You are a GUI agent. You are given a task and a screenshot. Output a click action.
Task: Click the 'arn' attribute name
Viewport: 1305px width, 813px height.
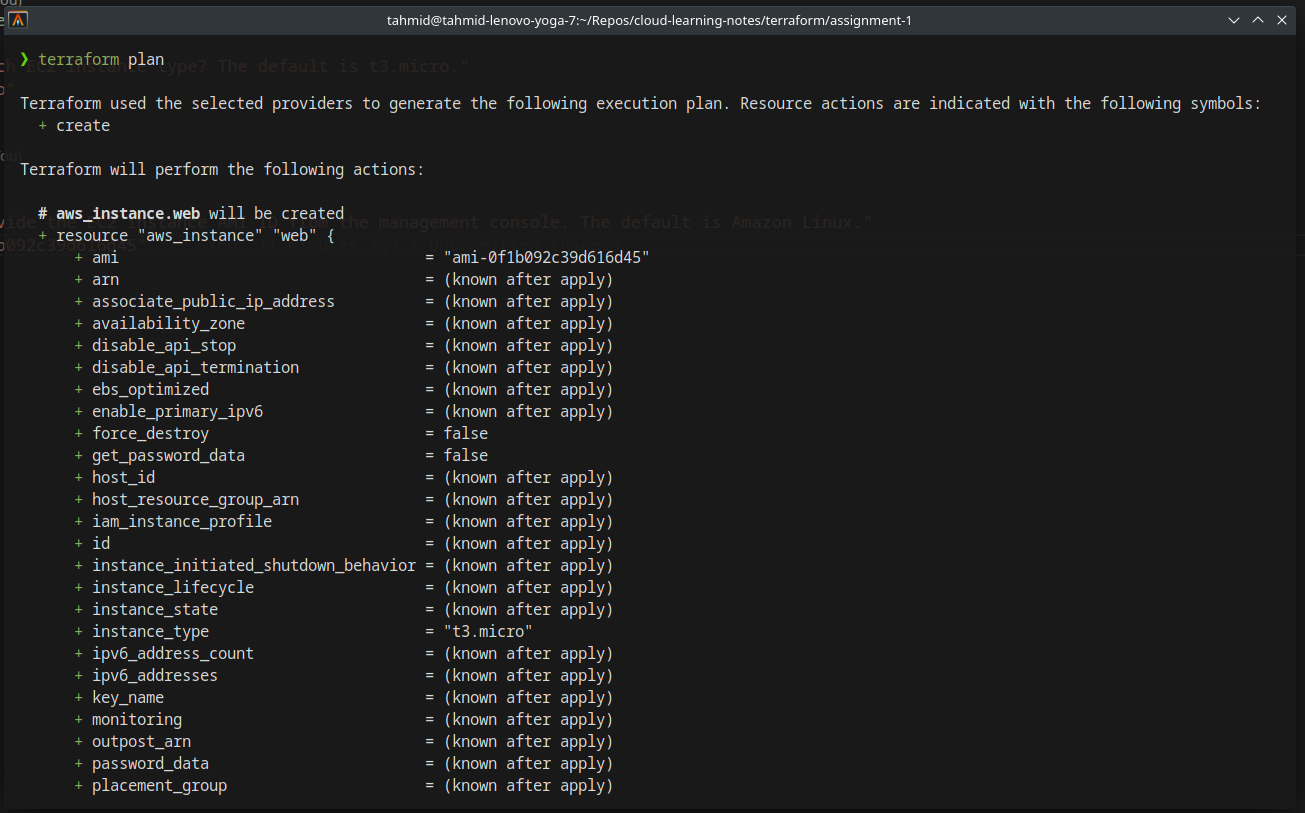(x=106, y=280)
